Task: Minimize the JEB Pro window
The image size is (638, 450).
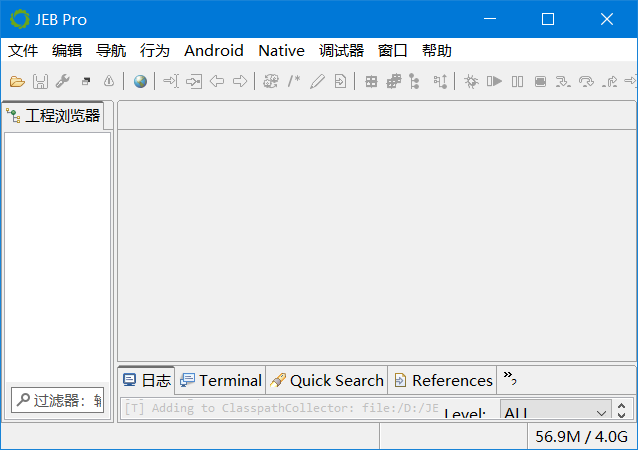Action: click(490, 19)
